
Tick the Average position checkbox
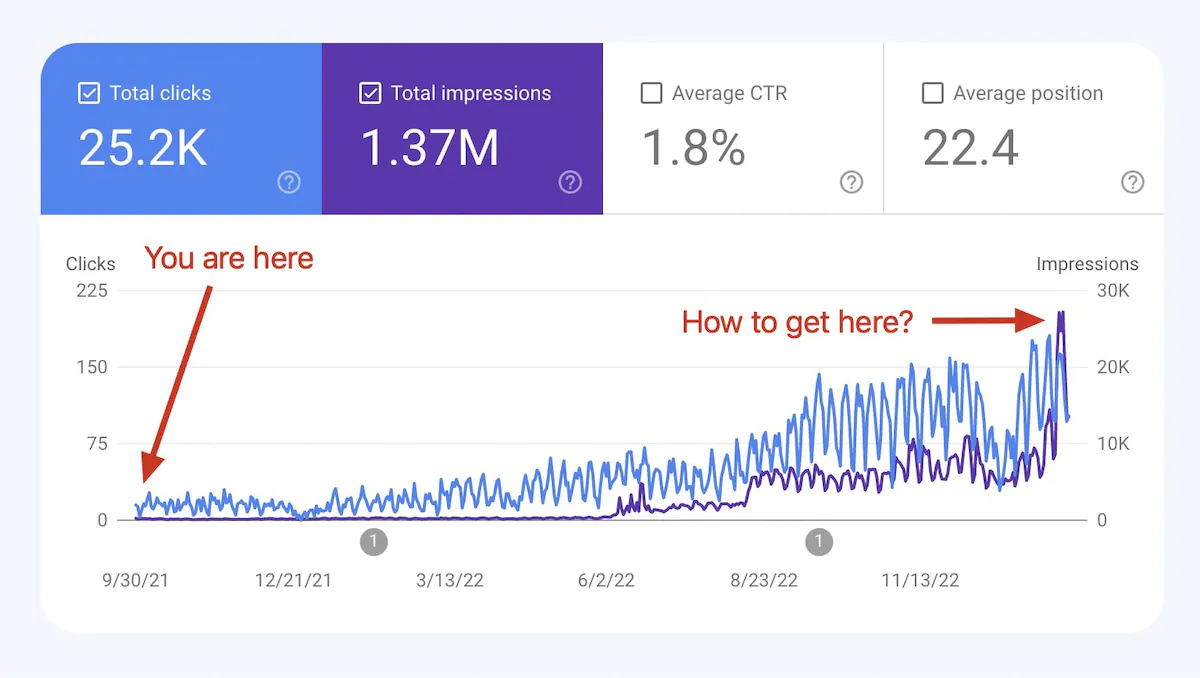click(x=932, y=93)
